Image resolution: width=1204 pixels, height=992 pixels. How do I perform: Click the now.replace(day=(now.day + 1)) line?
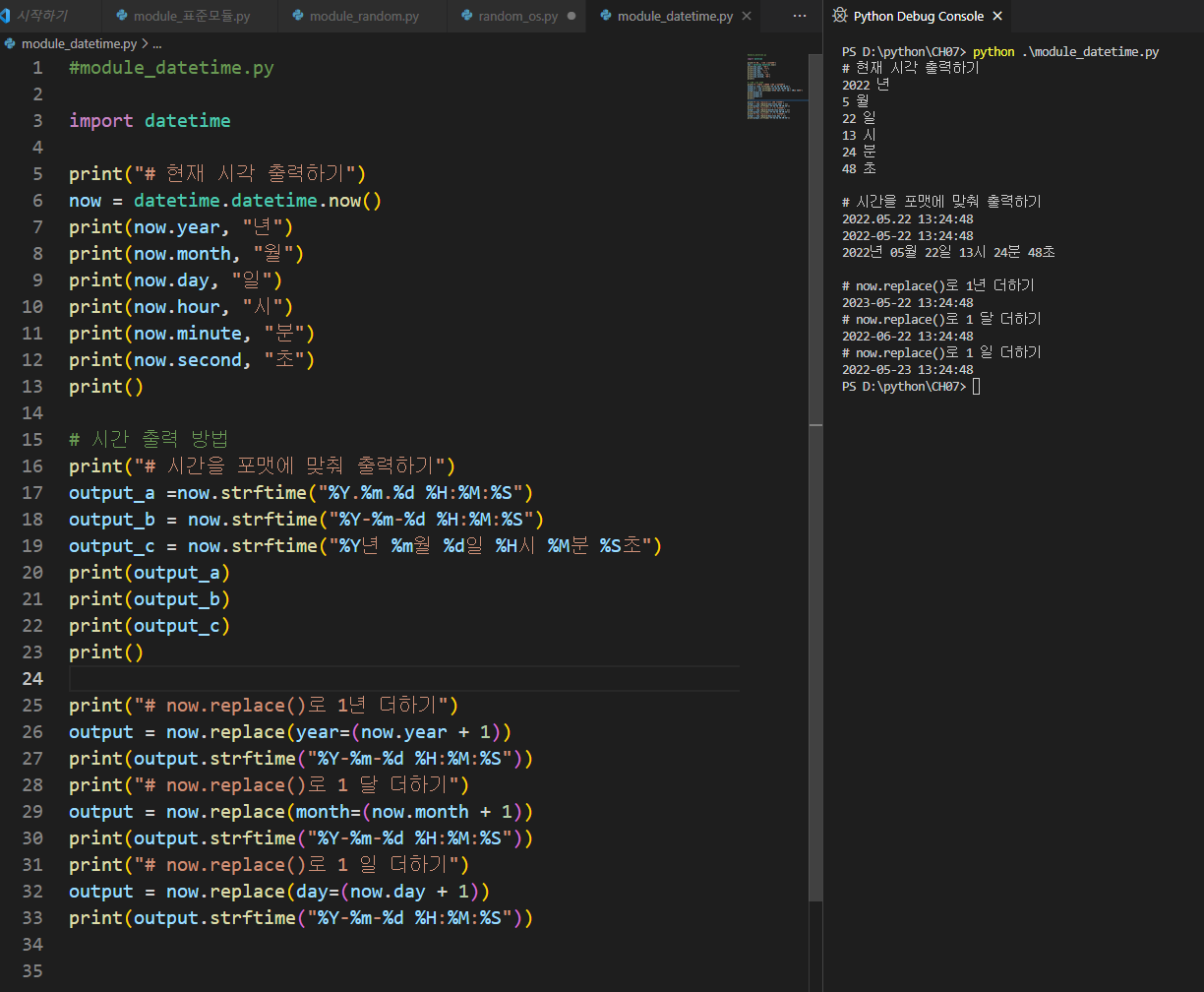[x=279, y=892]
